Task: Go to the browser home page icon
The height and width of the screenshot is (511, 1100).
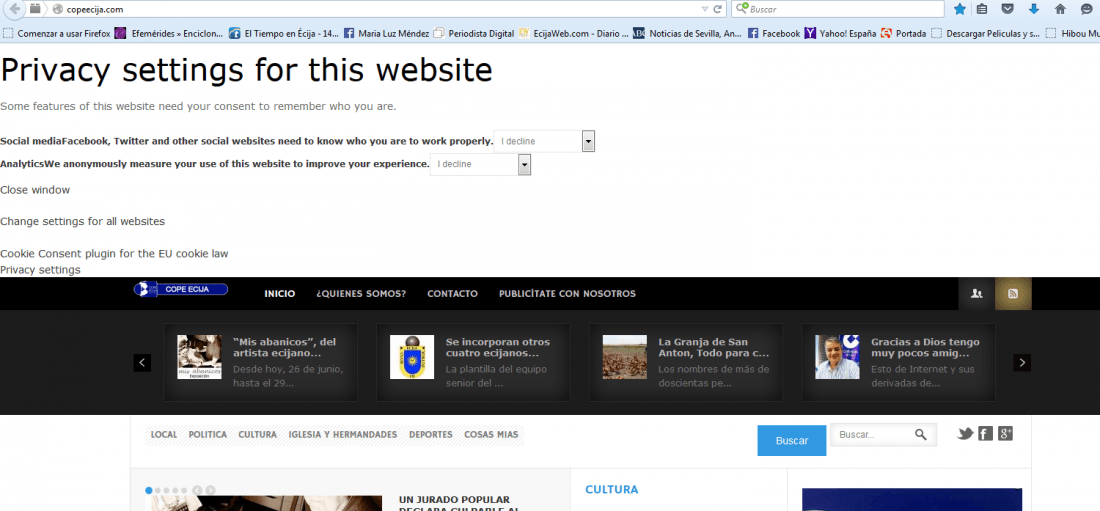Action: 1060,9
